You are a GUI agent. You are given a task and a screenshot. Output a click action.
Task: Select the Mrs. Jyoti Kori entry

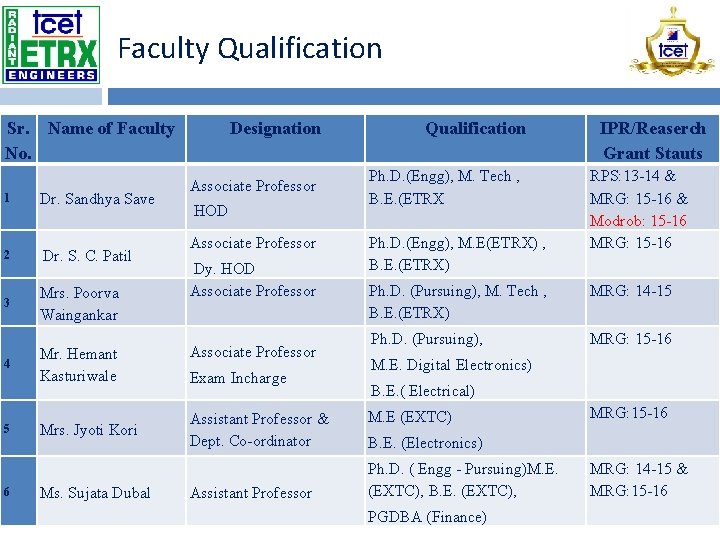tap(89, 430)
